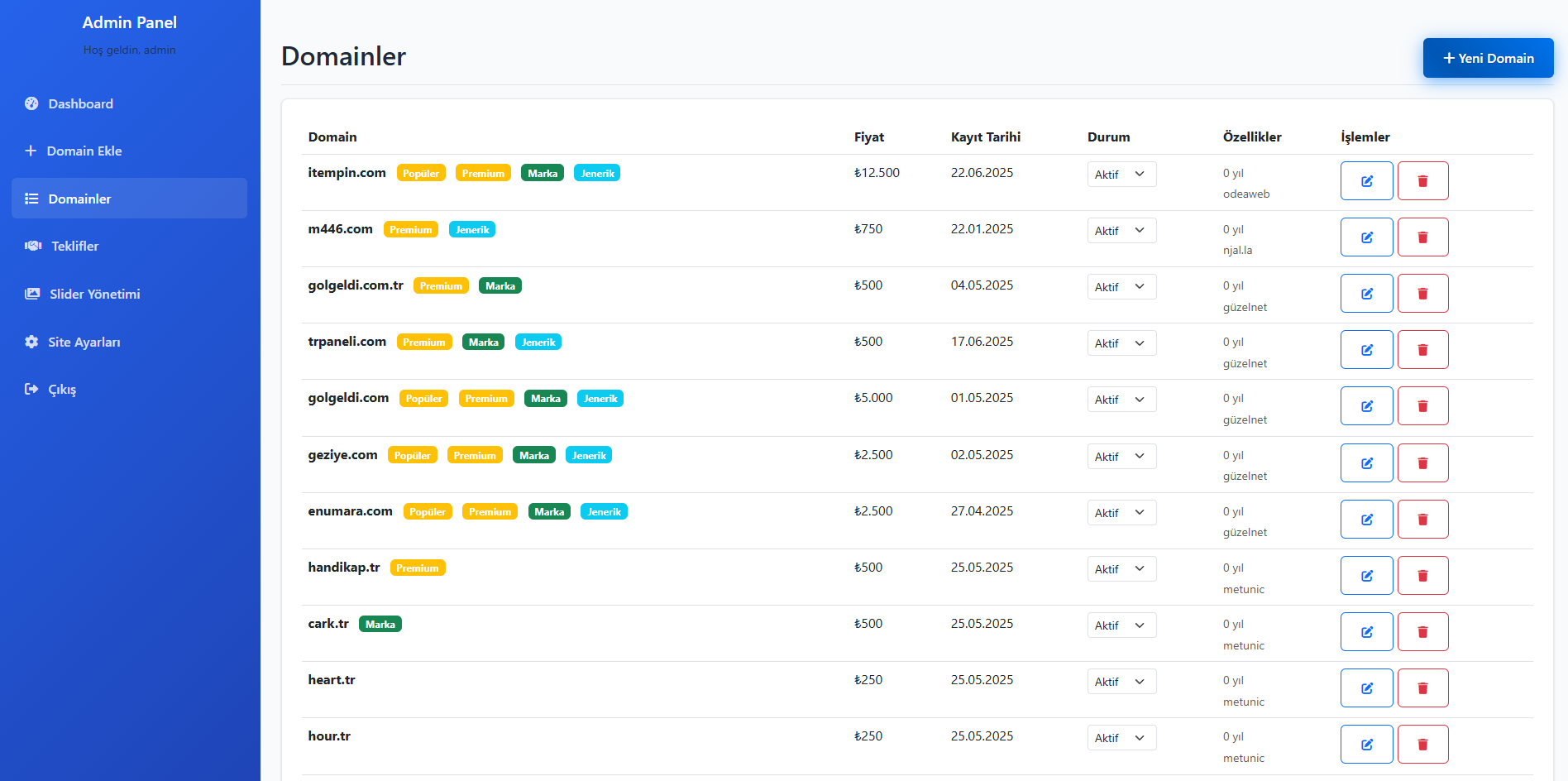1568x781 pixels.
Task: Open status selector for m446.com
Action: click(x=1121, y=230)
